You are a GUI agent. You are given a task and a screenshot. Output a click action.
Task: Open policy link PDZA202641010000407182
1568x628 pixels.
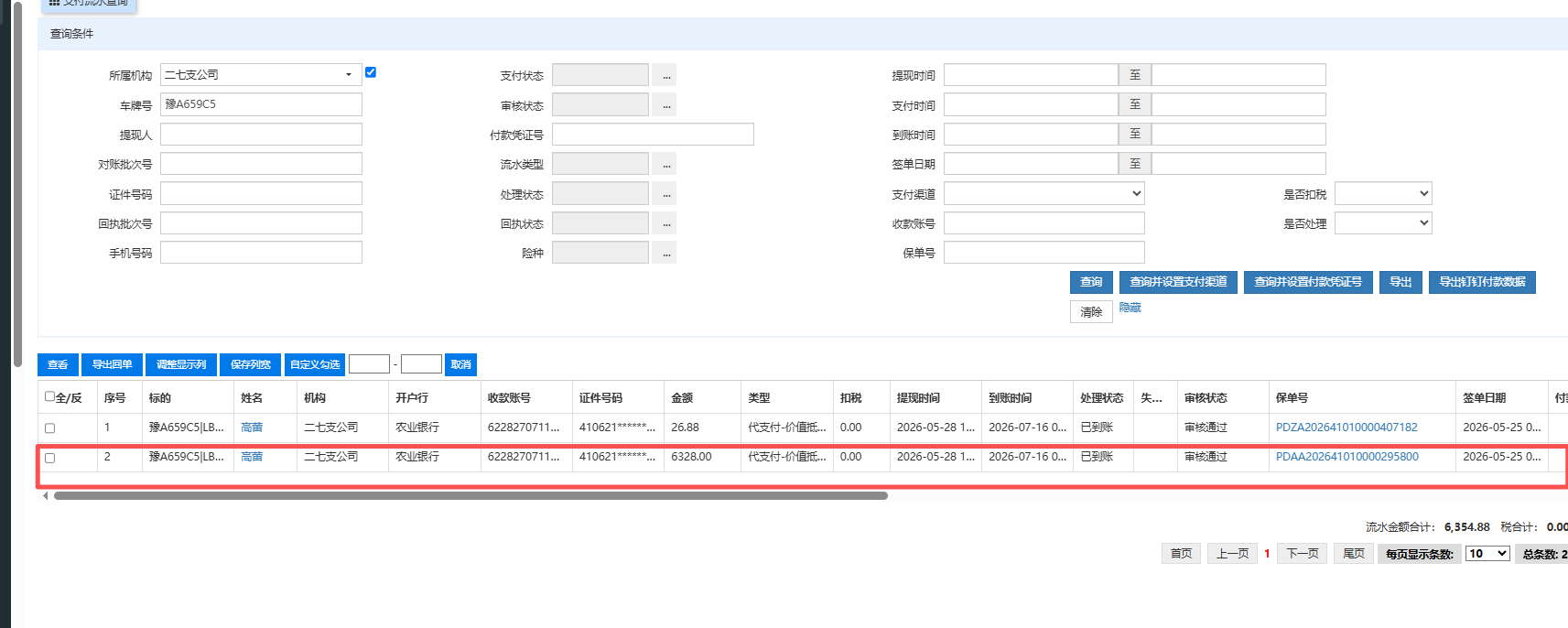coord(1346,428)
